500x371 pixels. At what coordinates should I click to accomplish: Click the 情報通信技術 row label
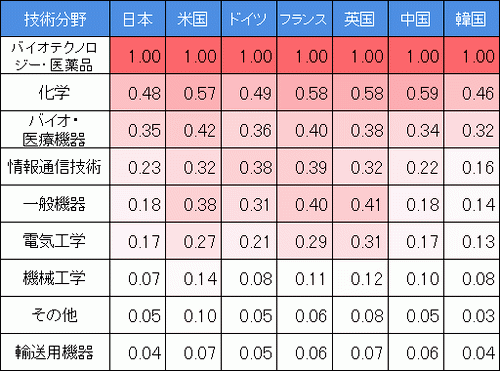[55, 167]
